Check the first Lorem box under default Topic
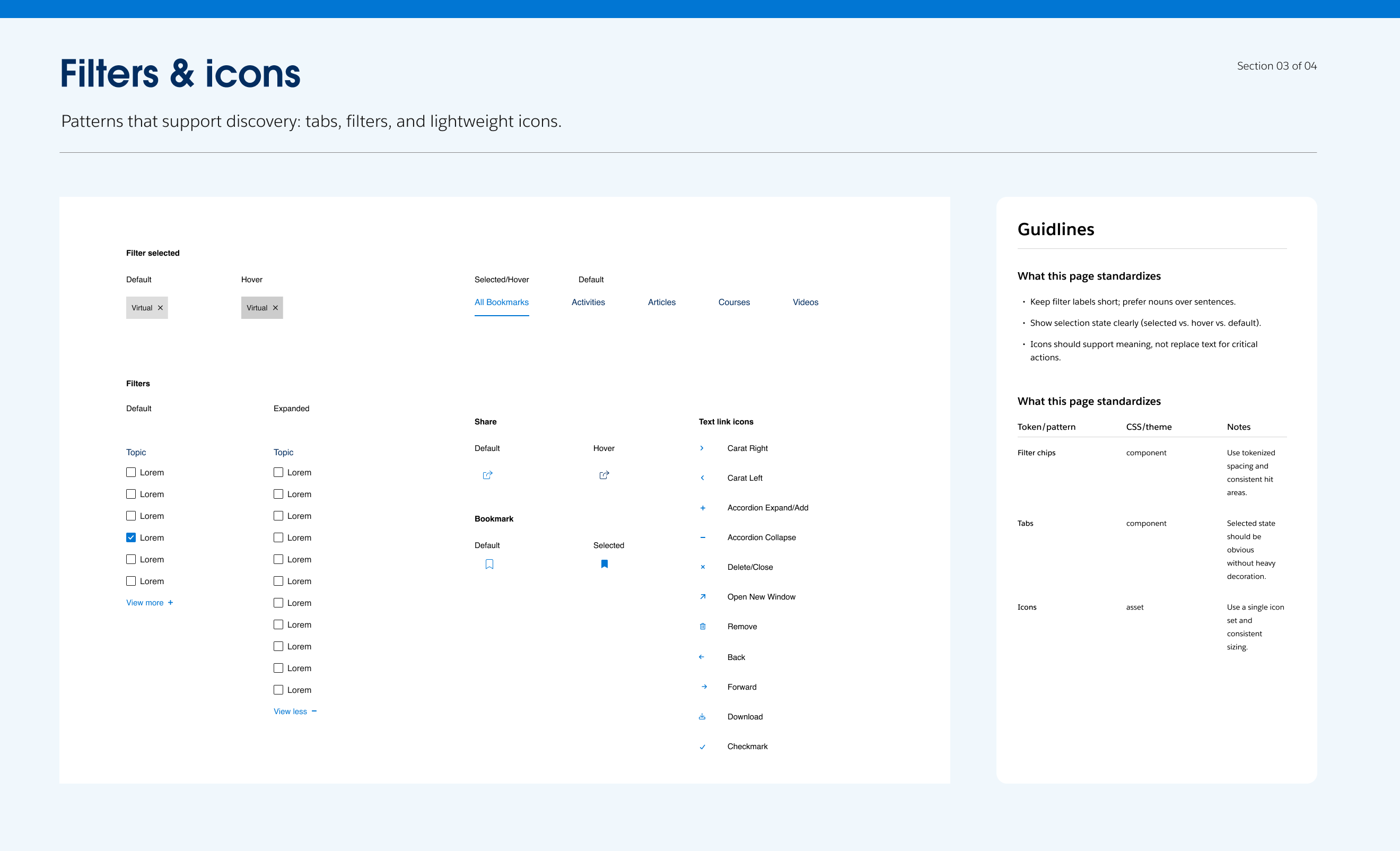This screenshot has width=1400, height=851. point(130,472)
